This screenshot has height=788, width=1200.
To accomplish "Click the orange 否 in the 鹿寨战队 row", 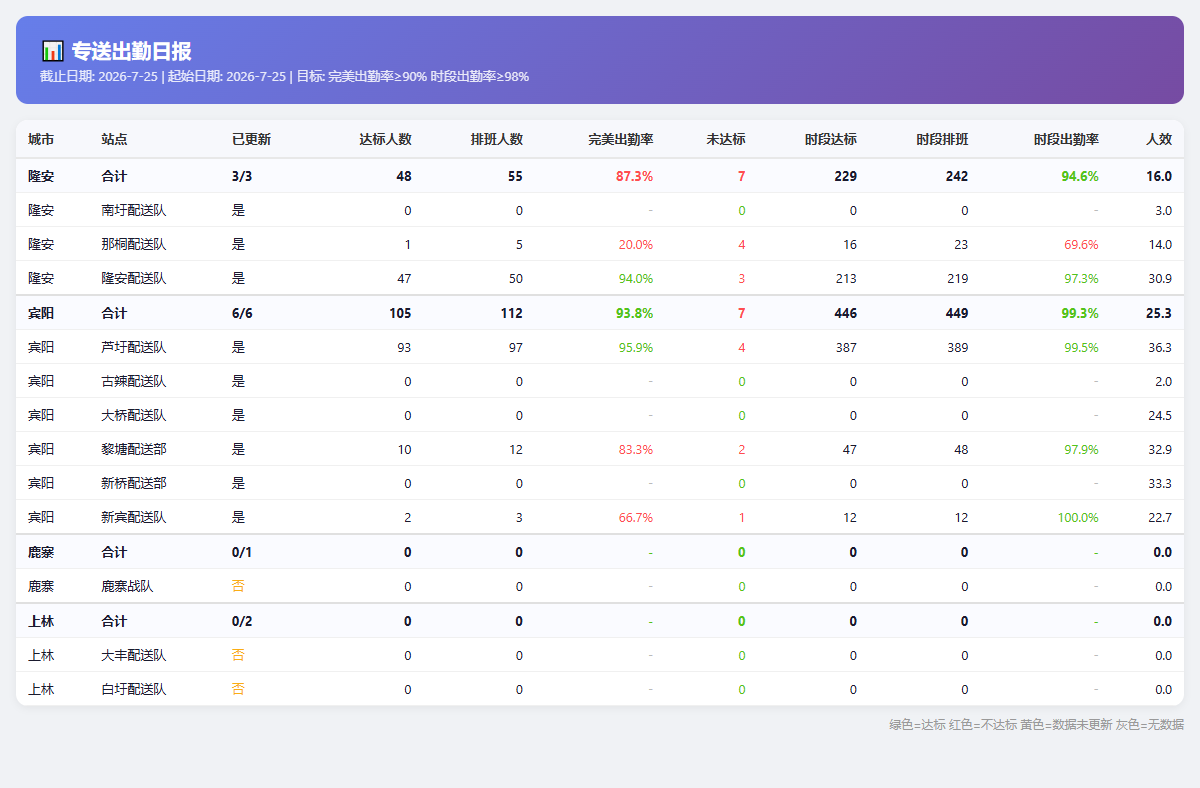I will pyautogui.click(x=238, y=586).
